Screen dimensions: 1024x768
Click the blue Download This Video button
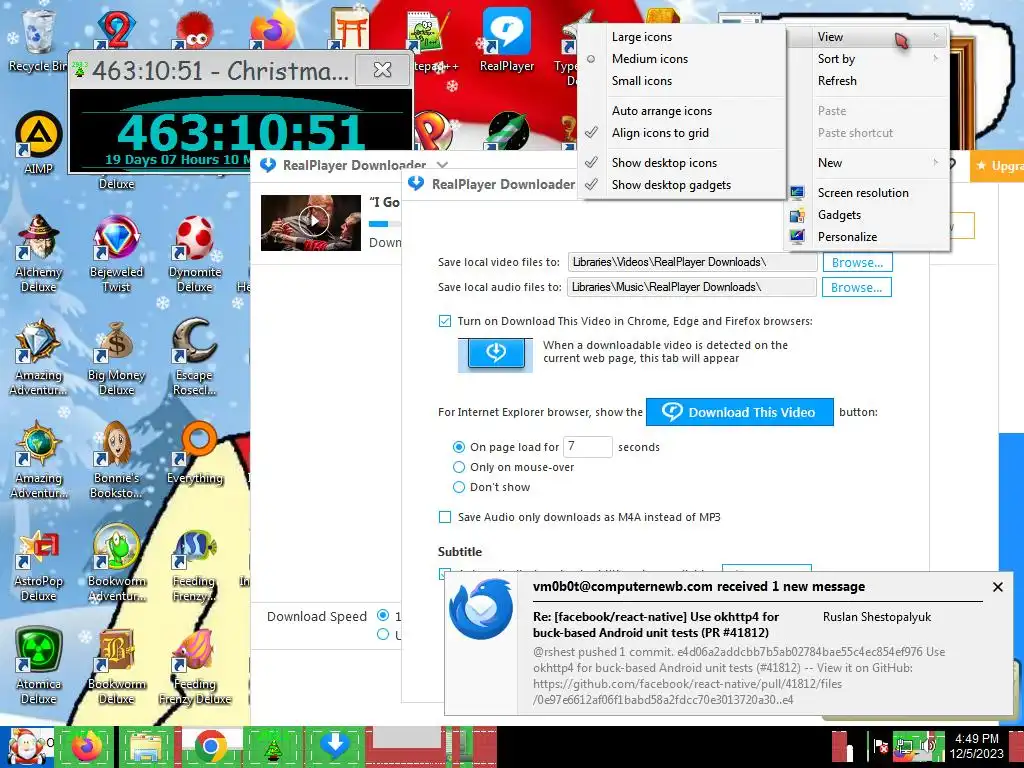(739, 412)
